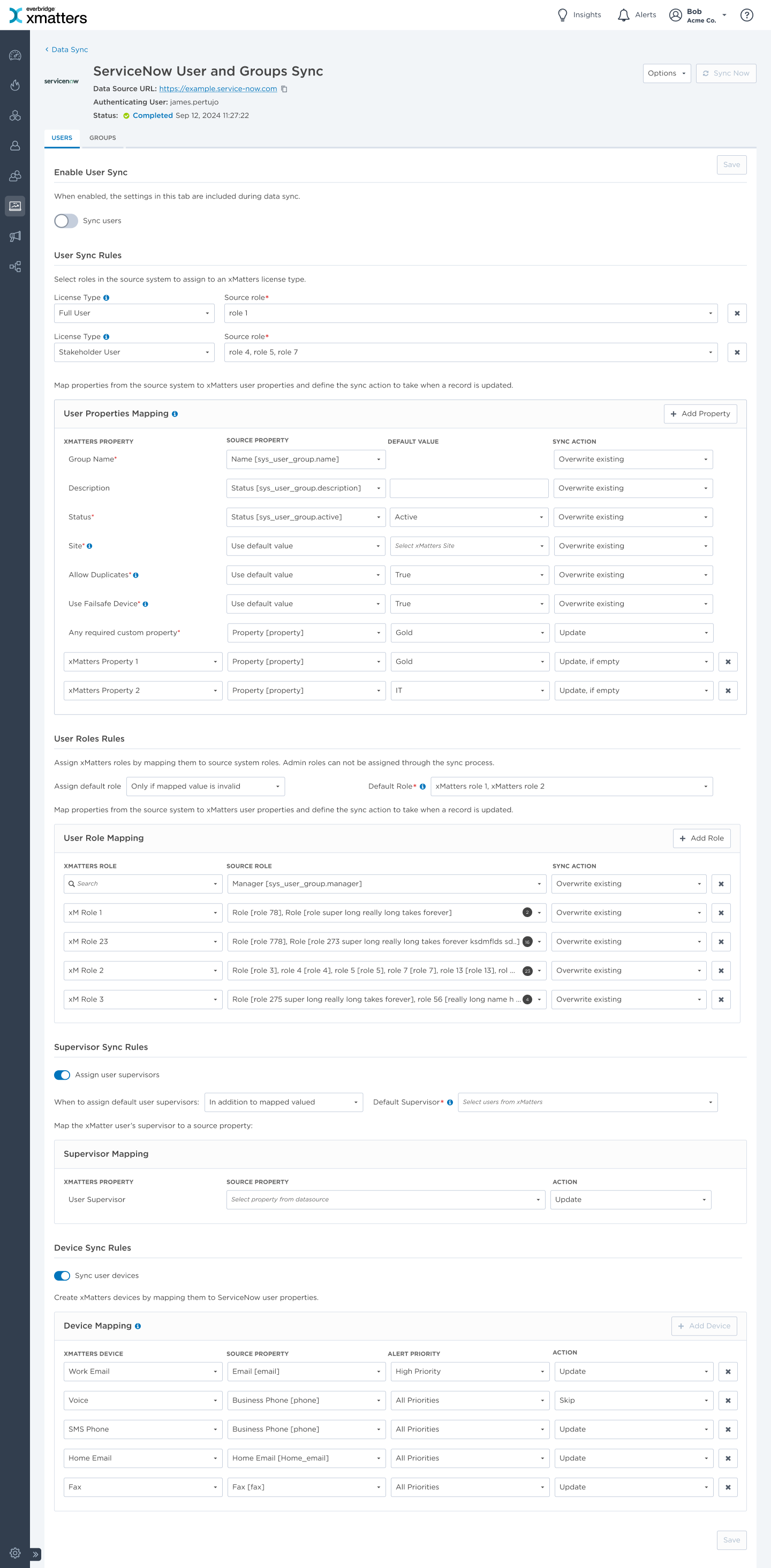Click the copy Data Source URL icon
771x1568 pixels.
coord(284,89)
